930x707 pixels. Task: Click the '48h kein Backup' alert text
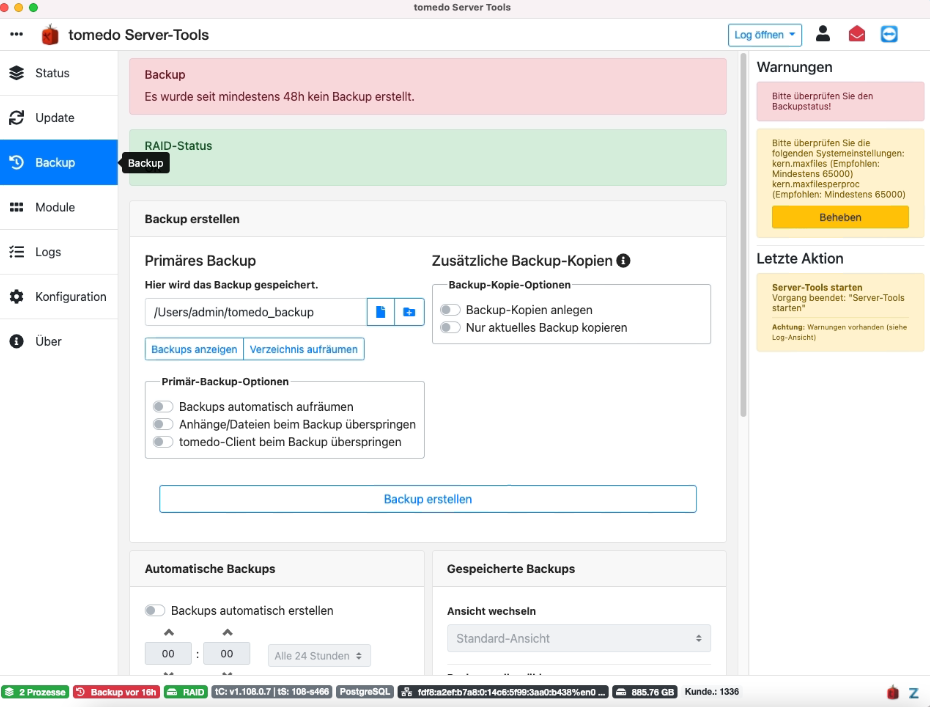[279, 97]
